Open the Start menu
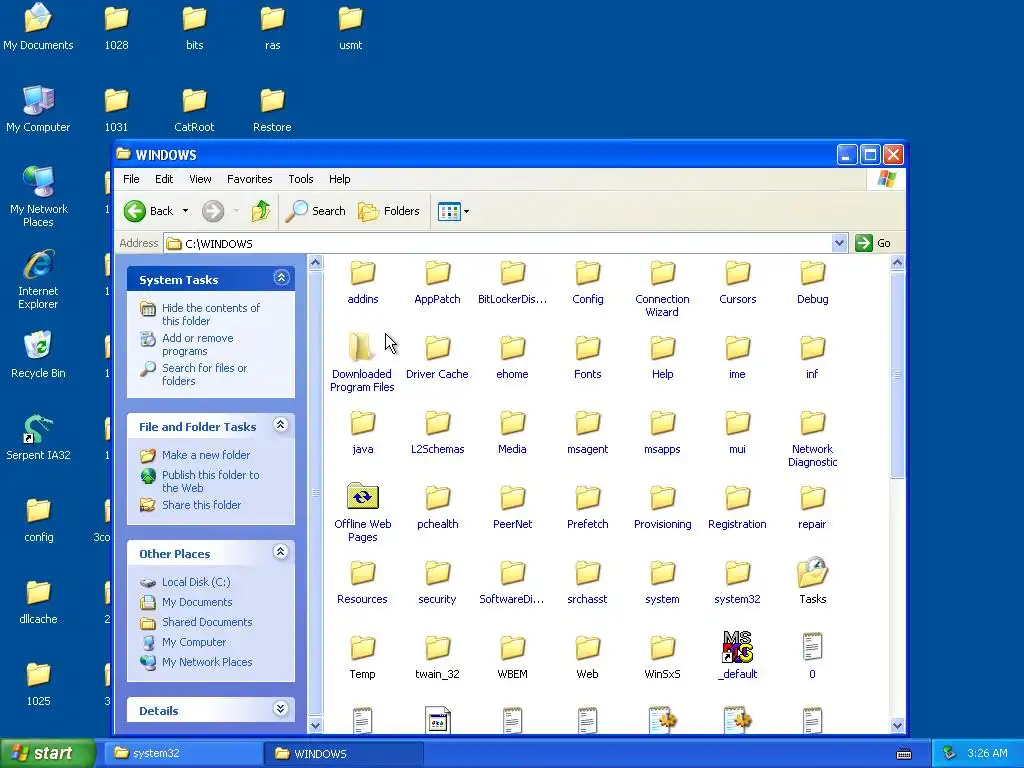This screenshot has width=1024, height=768. (x=48, y=754)
